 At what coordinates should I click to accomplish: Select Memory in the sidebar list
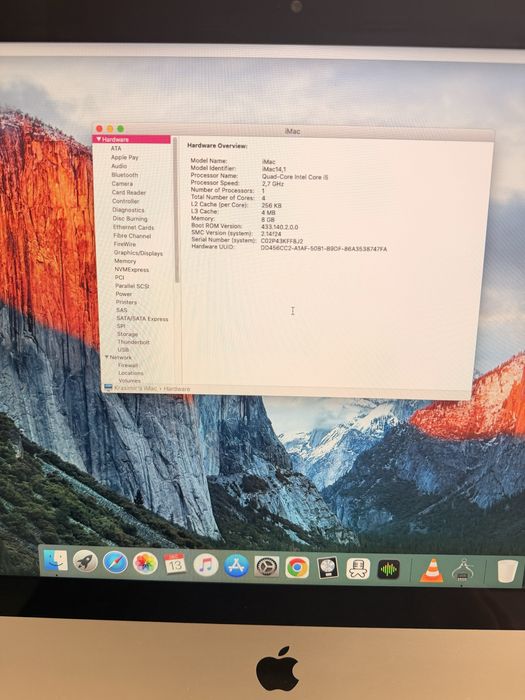click(125, 261)
